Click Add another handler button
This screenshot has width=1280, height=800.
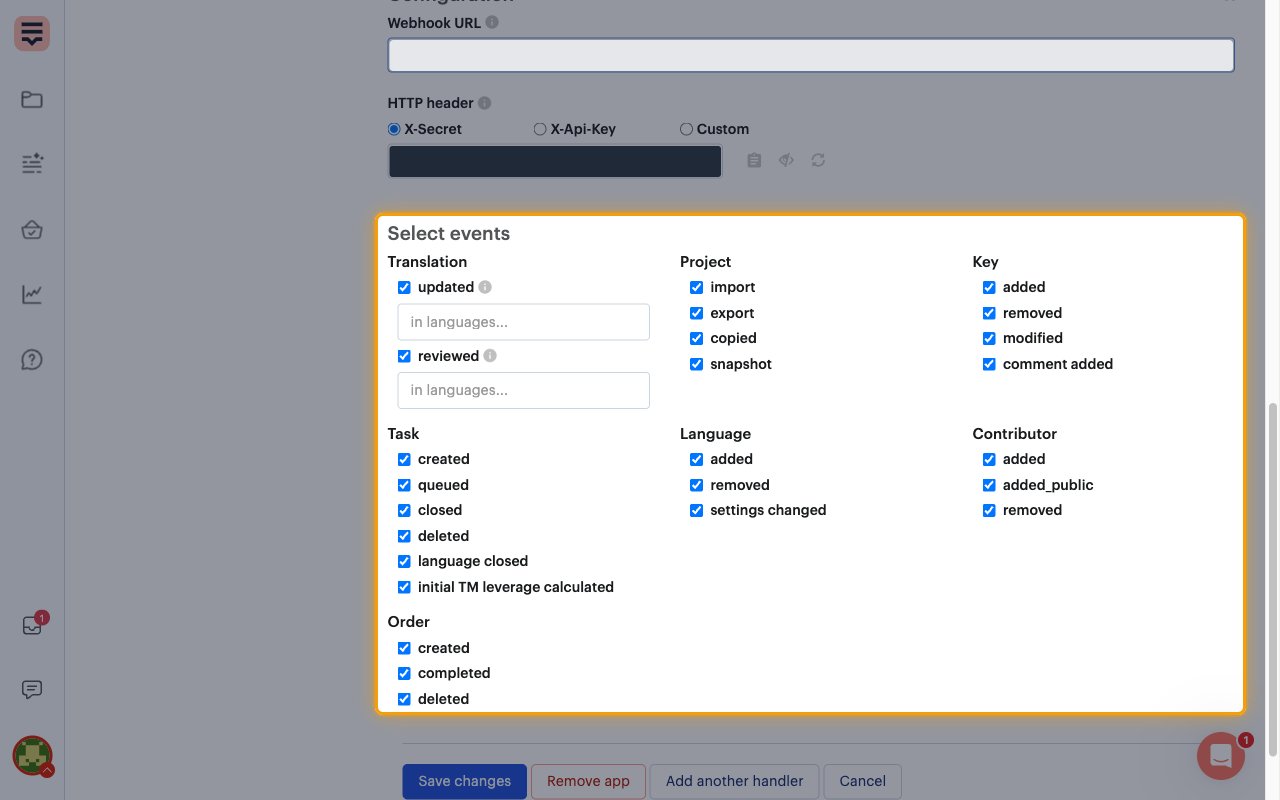pyautogui.click(x=735, y=781)
